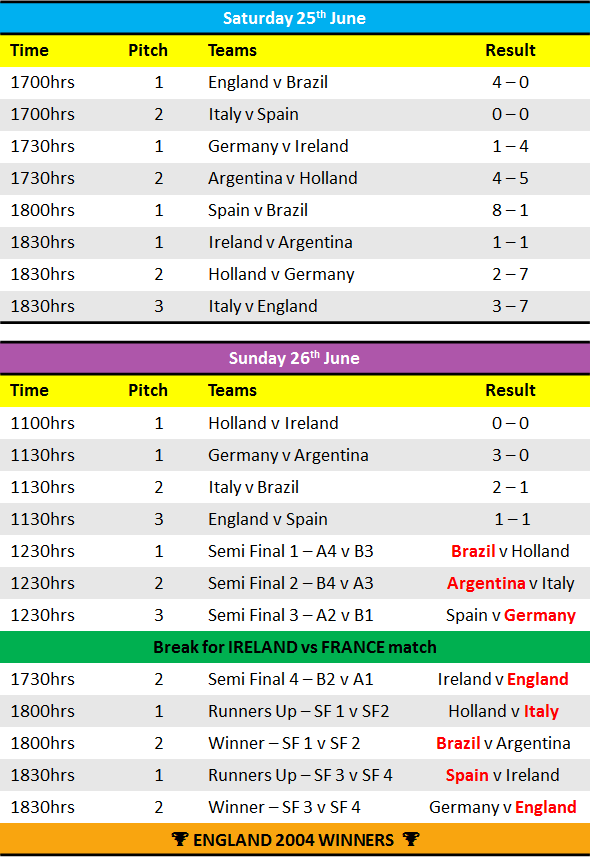Select the Sunday 26th June header

295,358
